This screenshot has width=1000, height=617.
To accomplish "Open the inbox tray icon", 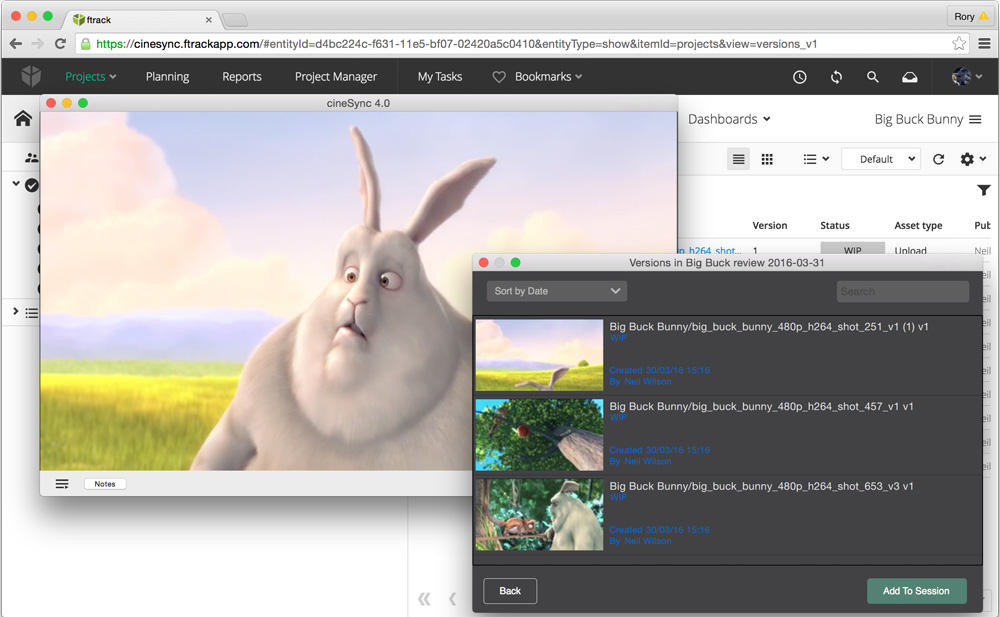I will [x=909, y=77].
